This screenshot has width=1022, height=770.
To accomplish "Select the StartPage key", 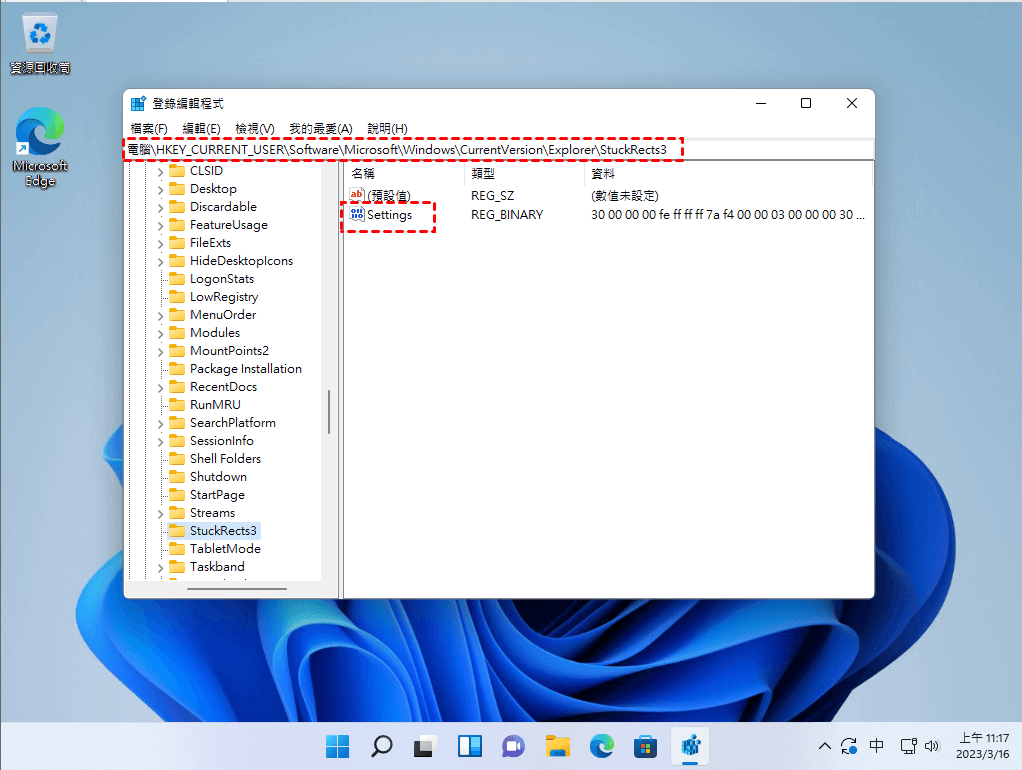I will (217, 495).
